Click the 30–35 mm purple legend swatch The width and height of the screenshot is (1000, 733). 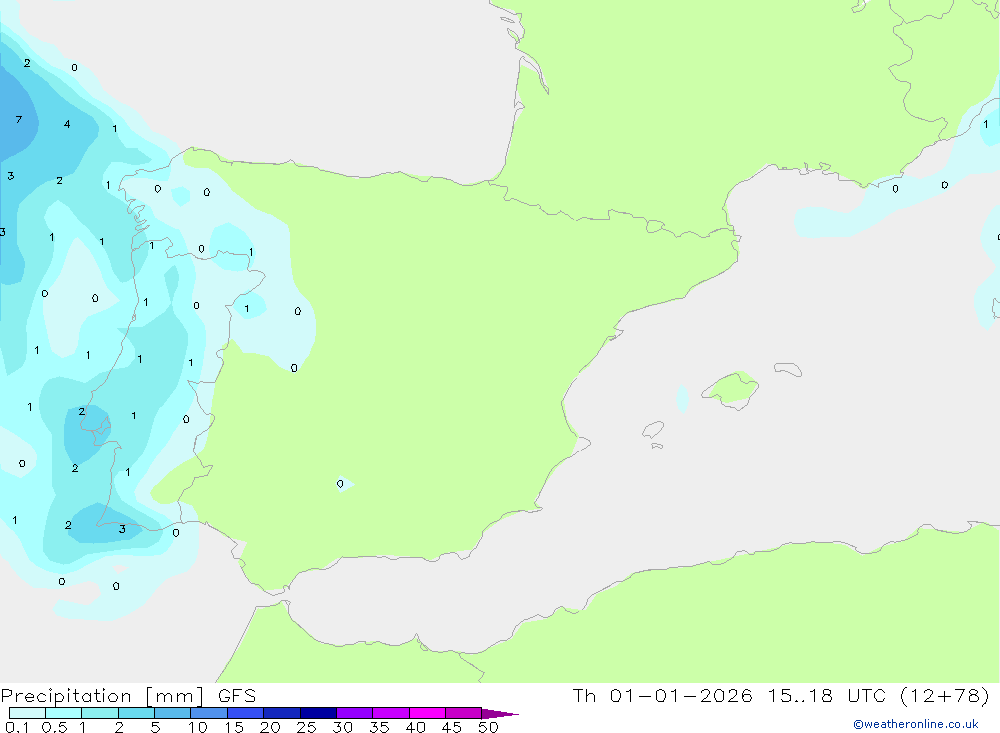(355, 713)
